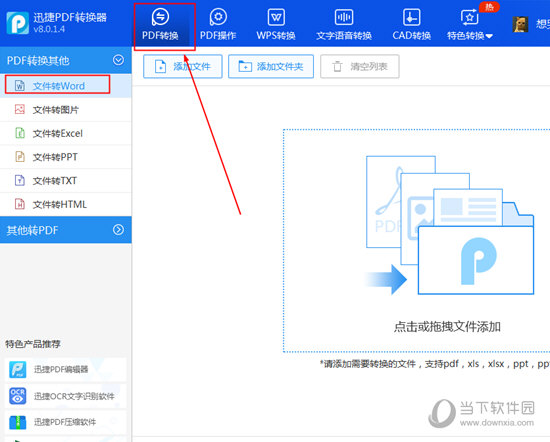Select 文件转TXT conversion
This screenshot has width=550, height=442.
pyautogui.click(x=66, y=181)
